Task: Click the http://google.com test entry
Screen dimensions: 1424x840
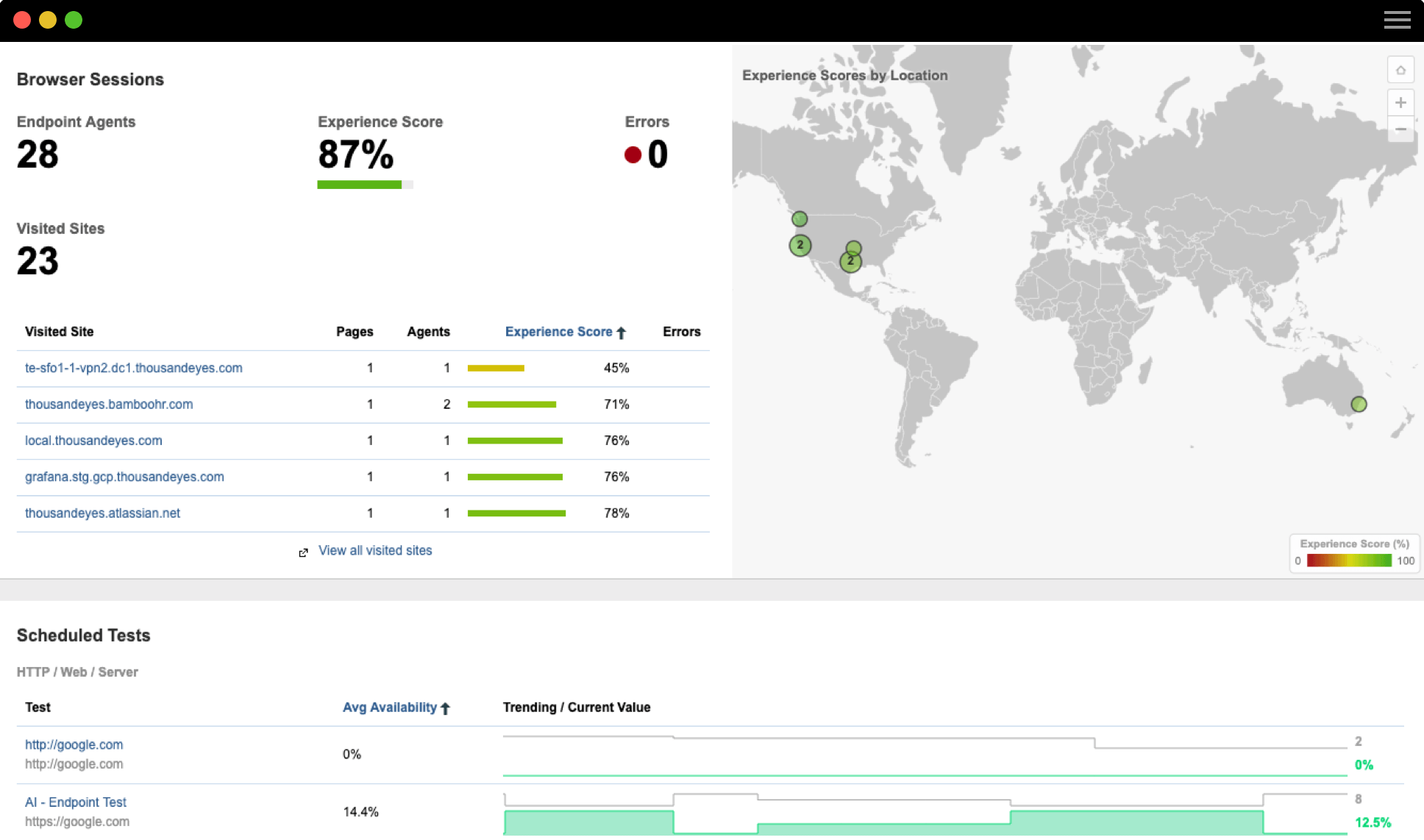Action: point(74,744)
